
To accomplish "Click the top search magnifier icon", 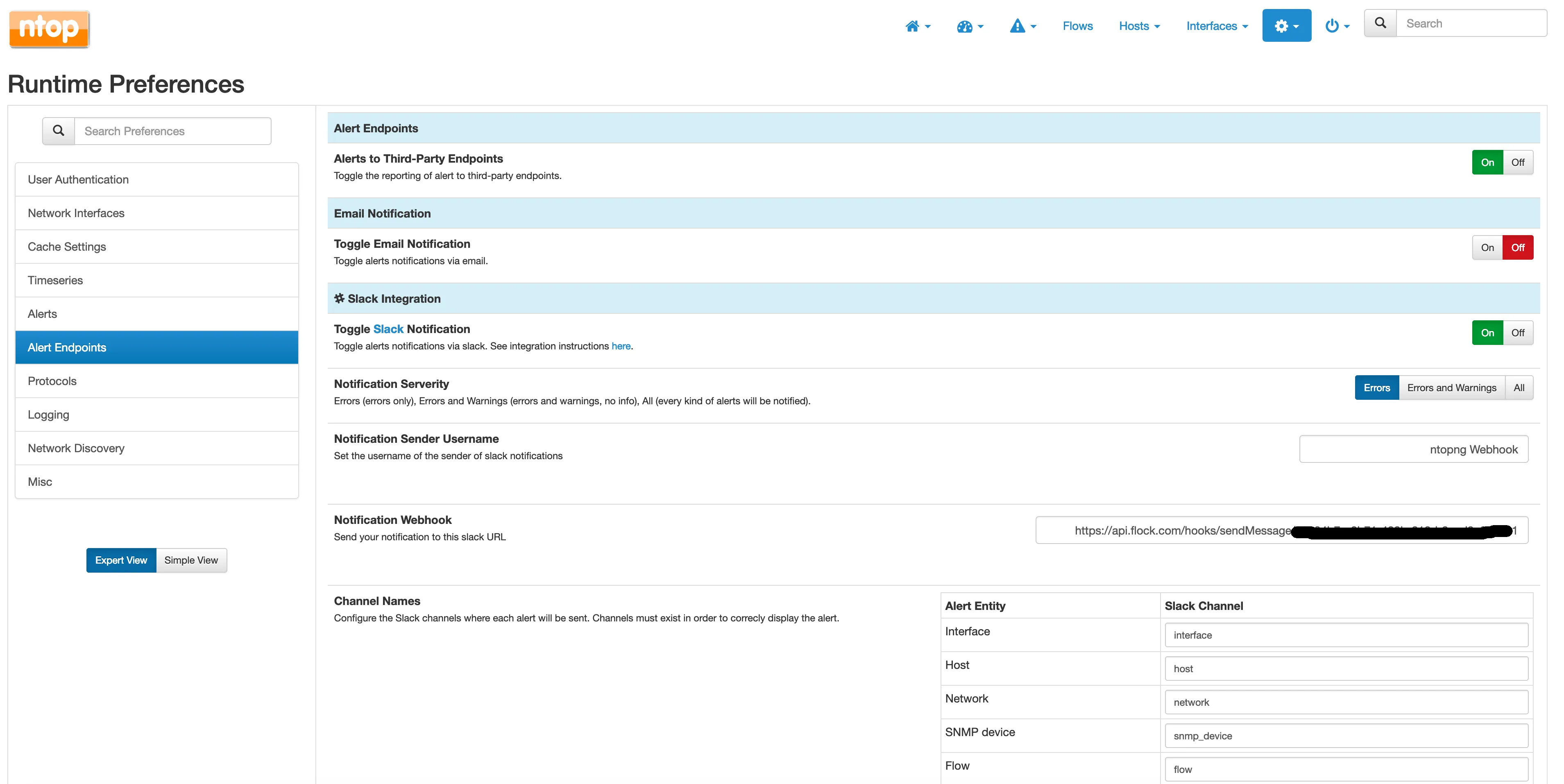I will coord(1380,23).
